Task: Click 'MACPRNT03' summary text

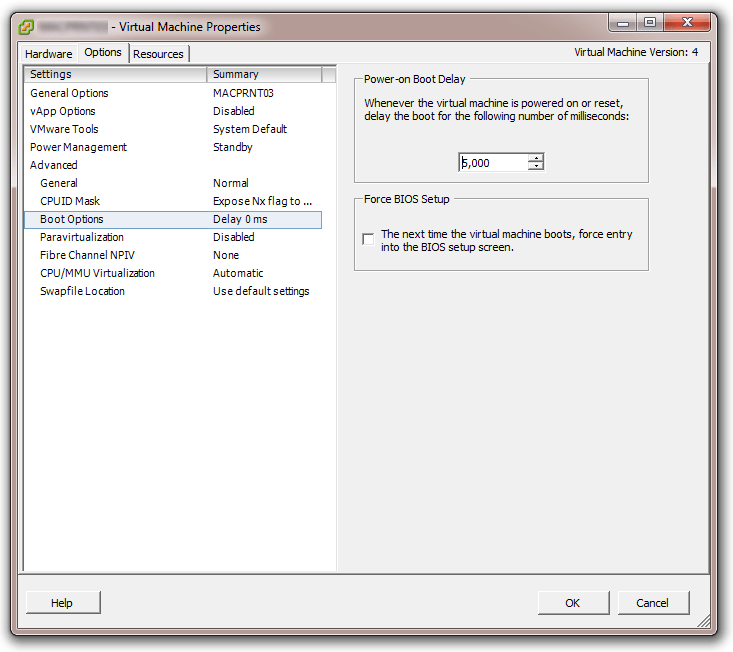Action: [x=243, y=93]
